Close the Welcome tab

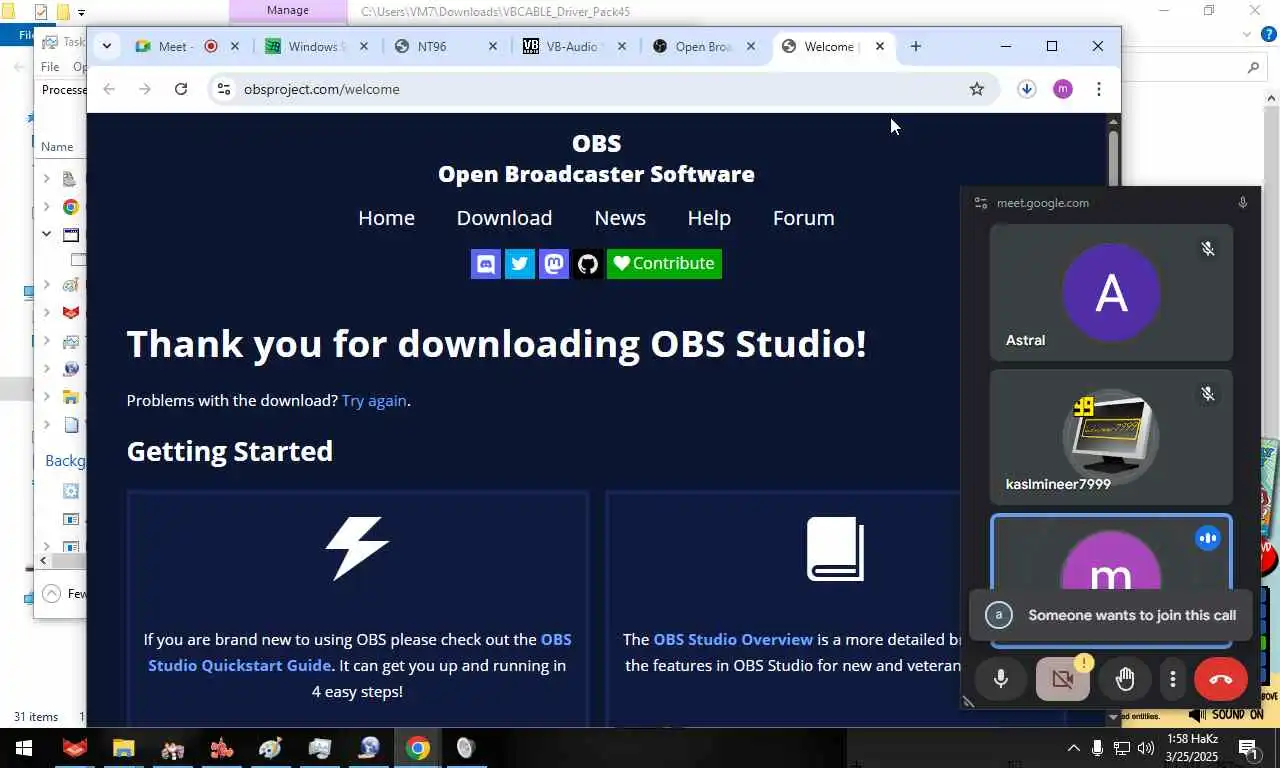coord(880,46)
